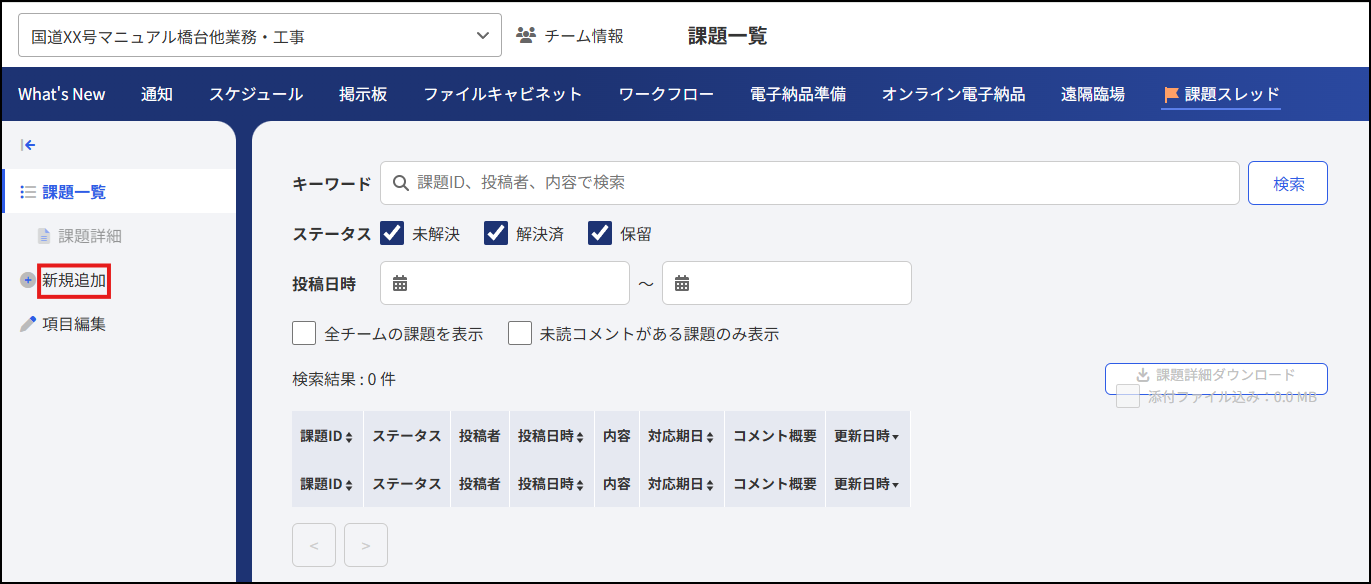This screenshot has width=1371, height=584.
Task: Go to the next results page
Action: 366,545
